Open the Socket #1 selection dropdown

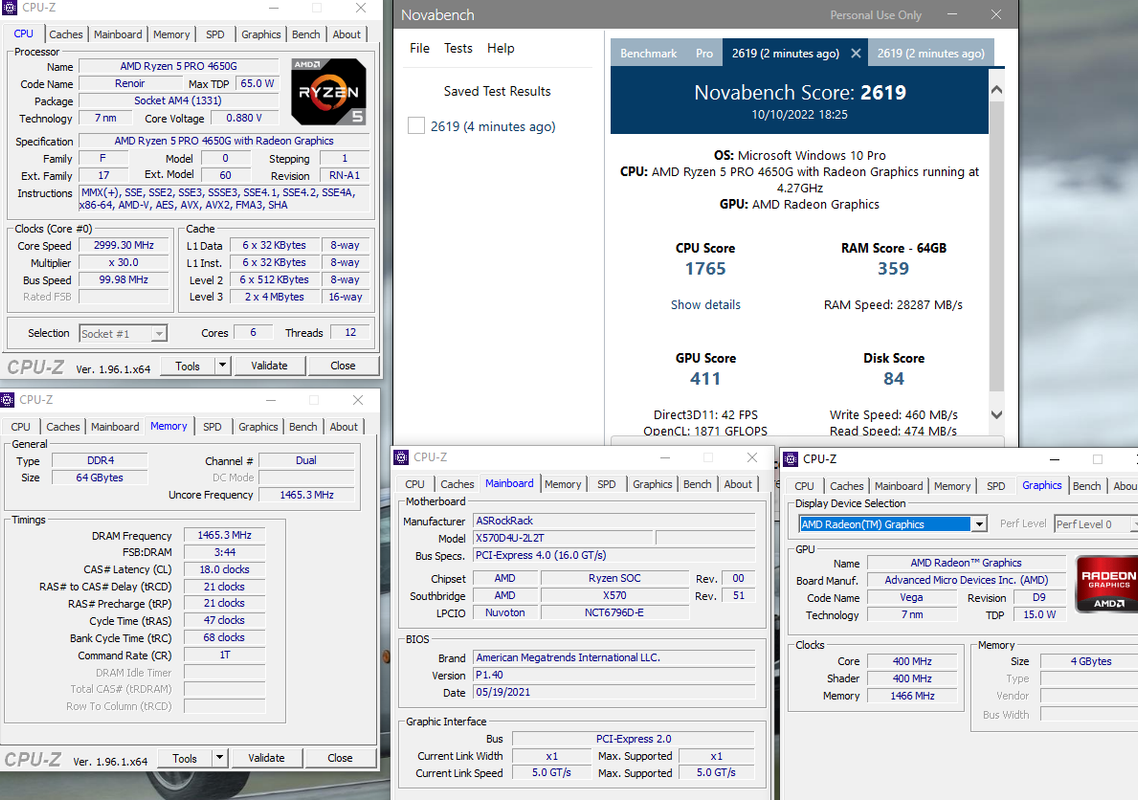click(158, 333)
